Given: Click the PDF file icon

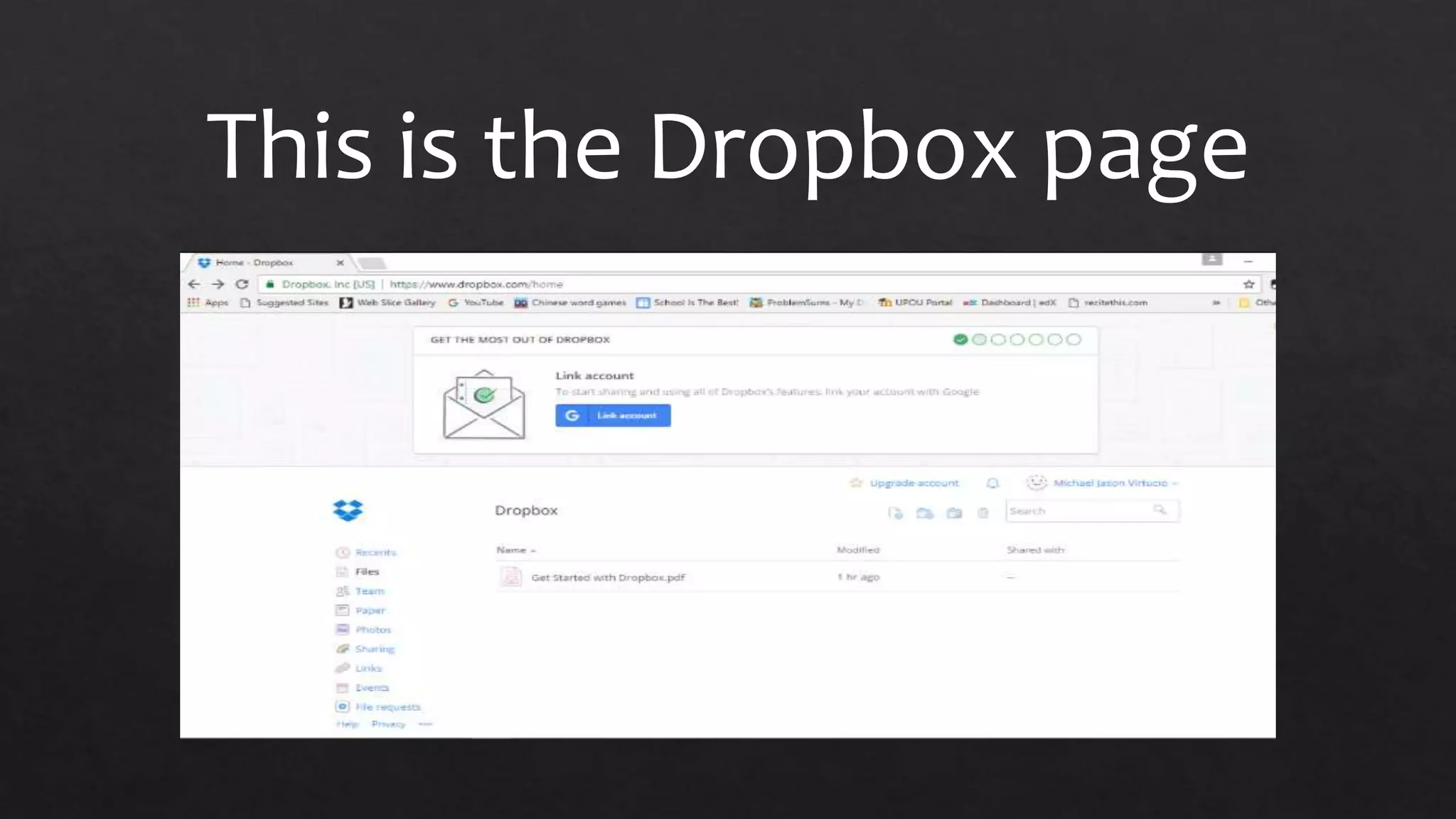Looking at the screenshot, I should tap(511, 577).
